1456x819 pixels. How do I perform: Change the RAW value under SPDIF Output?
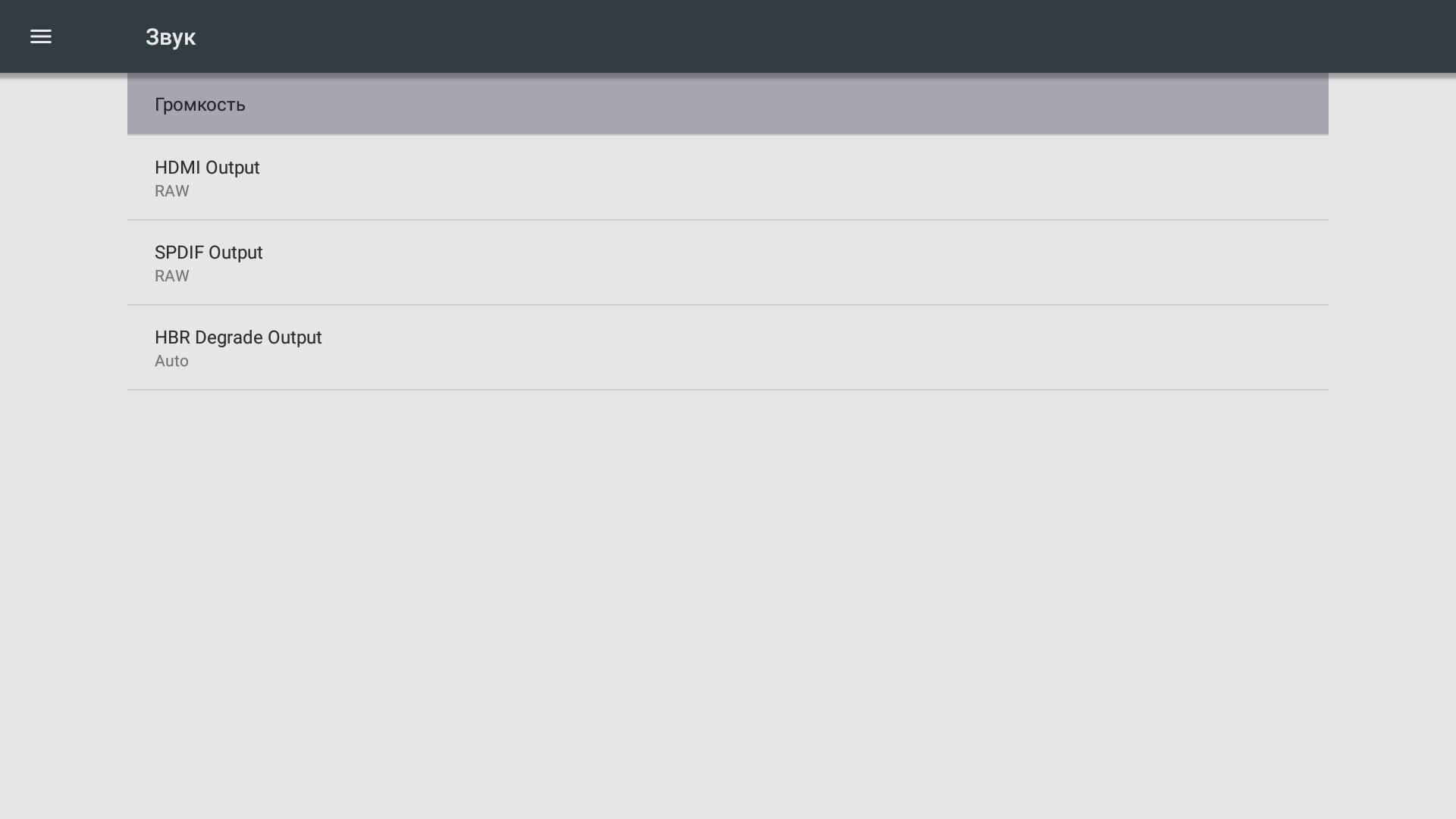click(172, 276)
